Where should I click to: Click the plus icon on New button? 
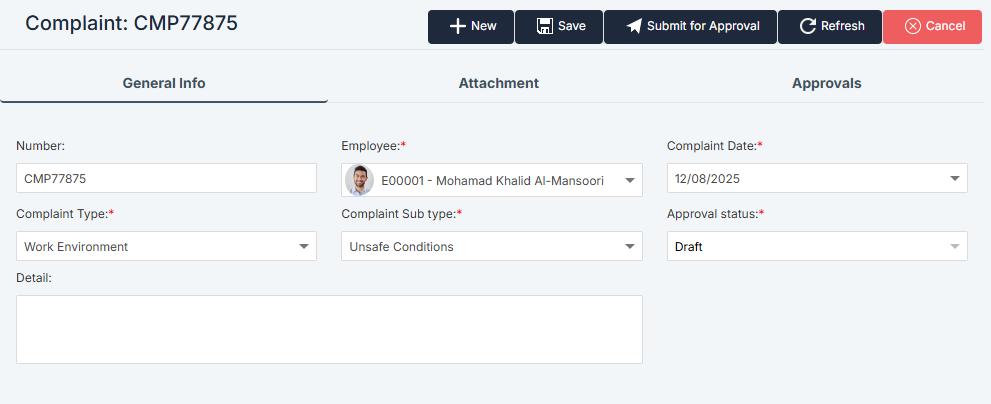[457, 26]
